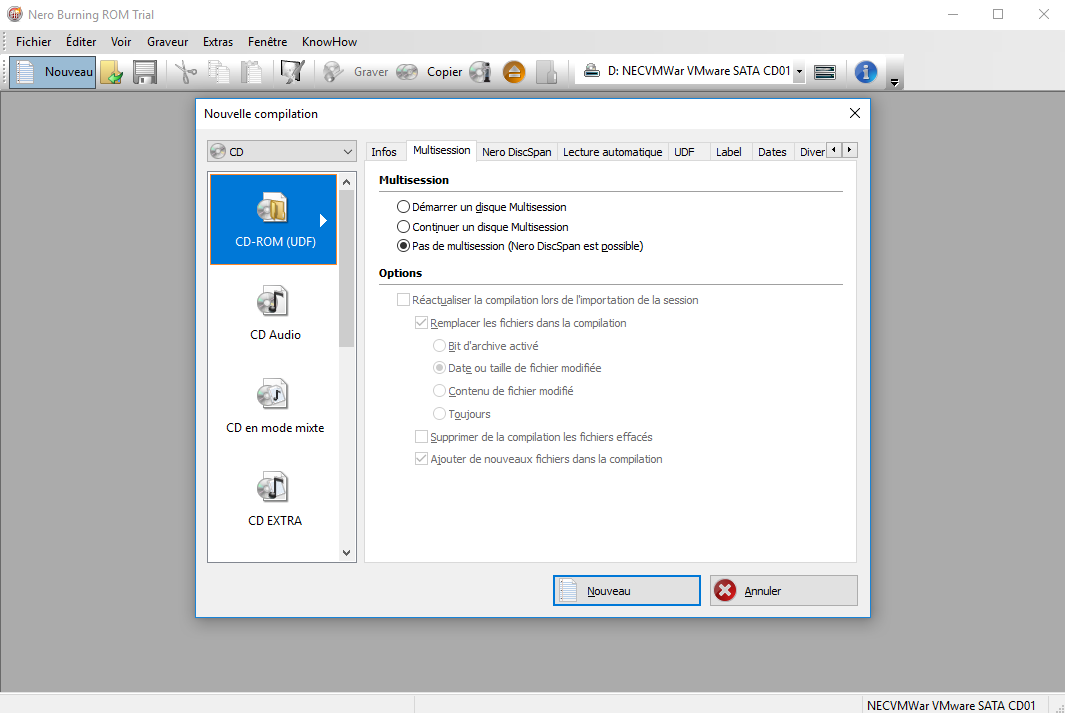
Task: Click the clipboard paste icon
Action: click(x=251, y=72)
